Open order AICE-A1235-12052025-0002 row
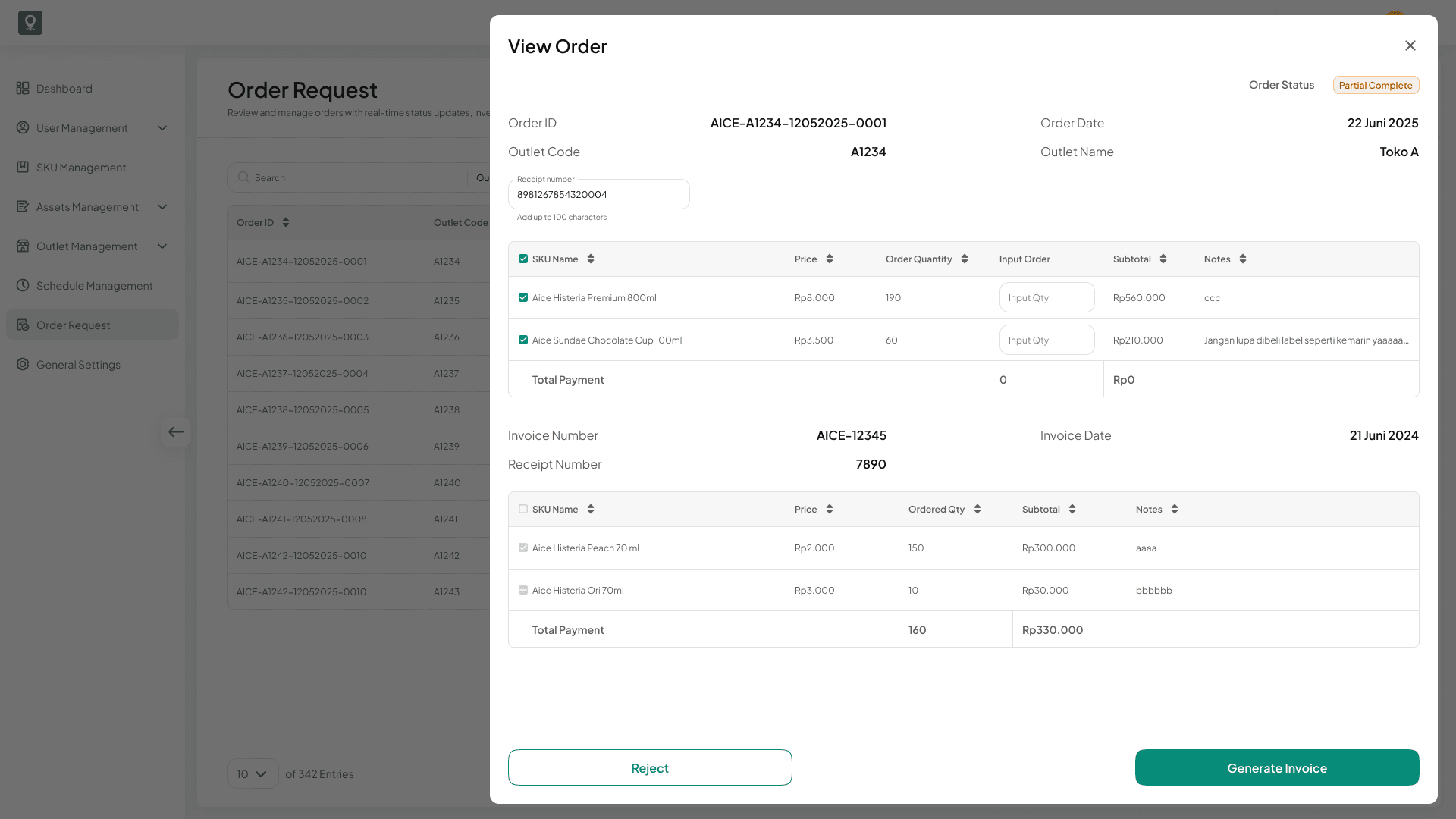The image size is (1456, 819). 359,300
